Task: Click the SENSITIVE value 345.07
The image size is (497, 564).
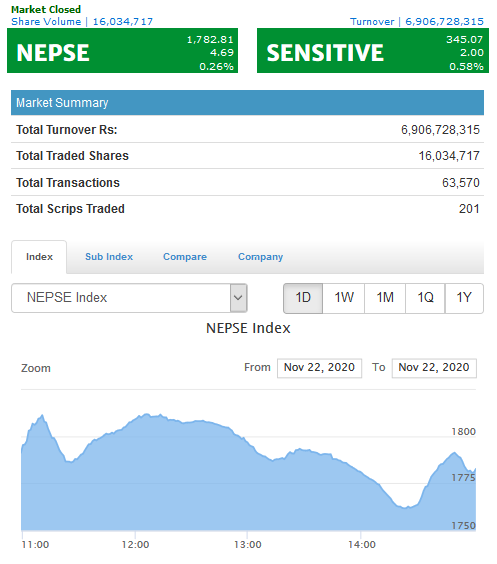Action: click(465, 40)
